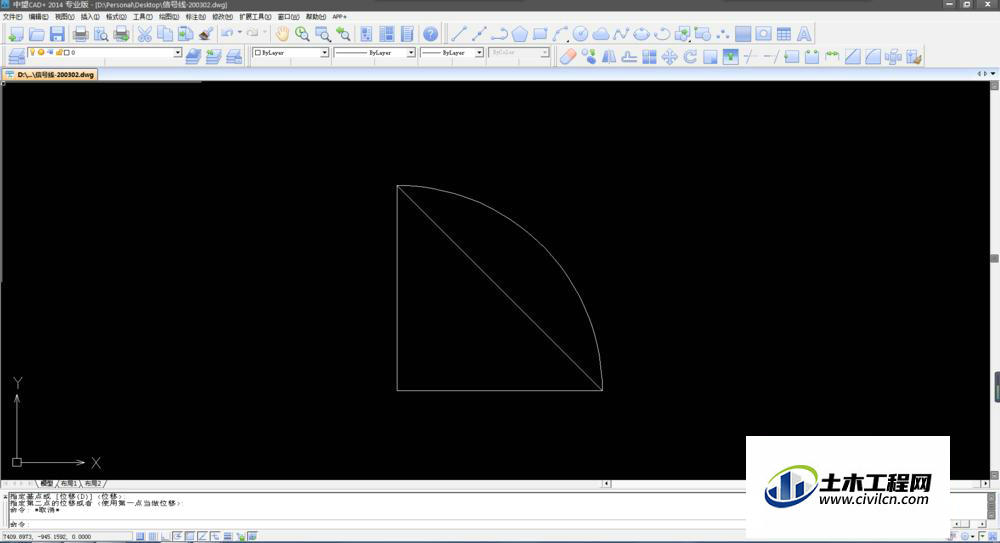Expand the ByColor plot style dropdown
Screen dimensions: 1000x543
point(545,52)
